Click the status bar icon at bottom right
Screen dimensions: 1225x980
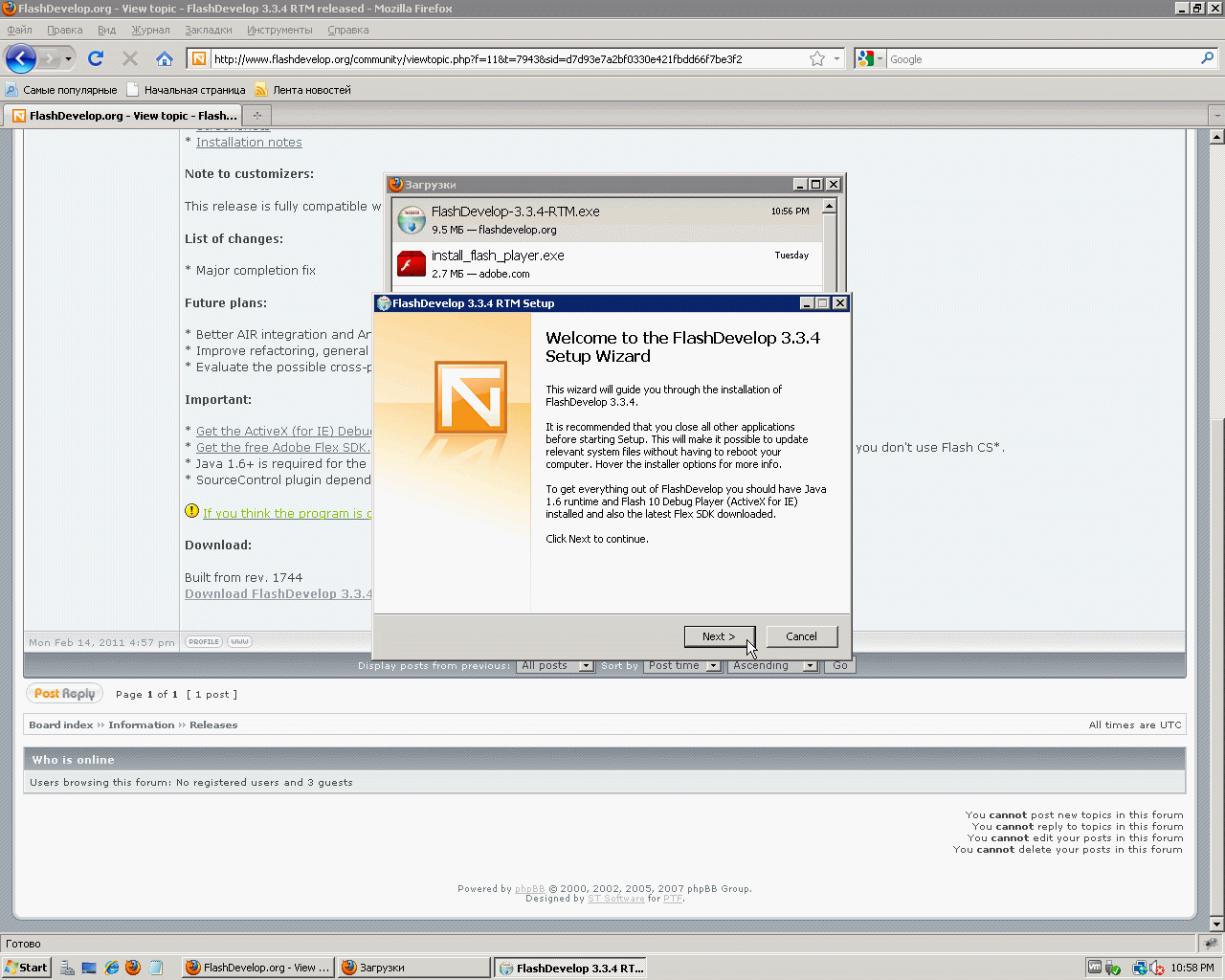coord(1211,944)
